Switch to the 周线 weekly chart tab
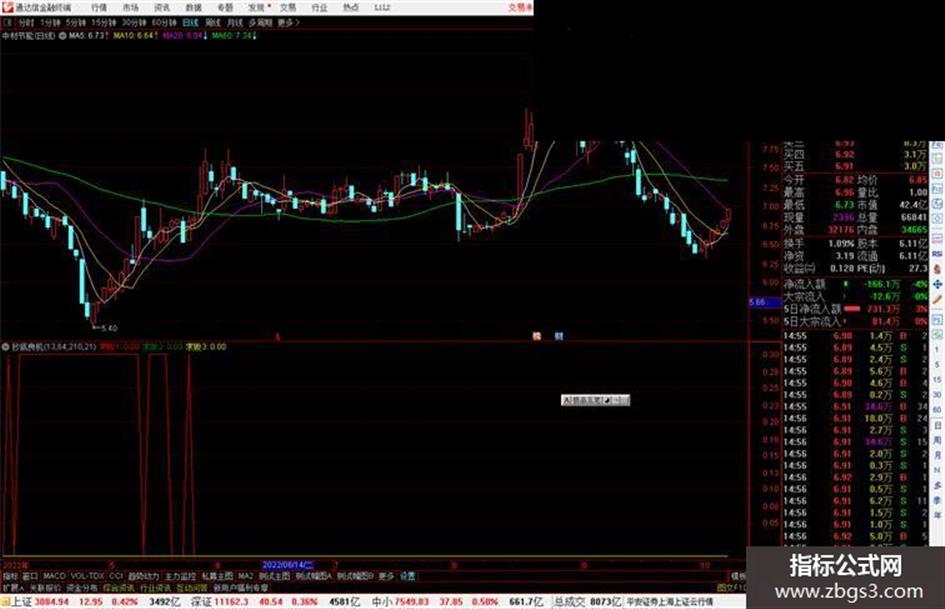The width and height of the screenshot is (945, 609). 212,23
